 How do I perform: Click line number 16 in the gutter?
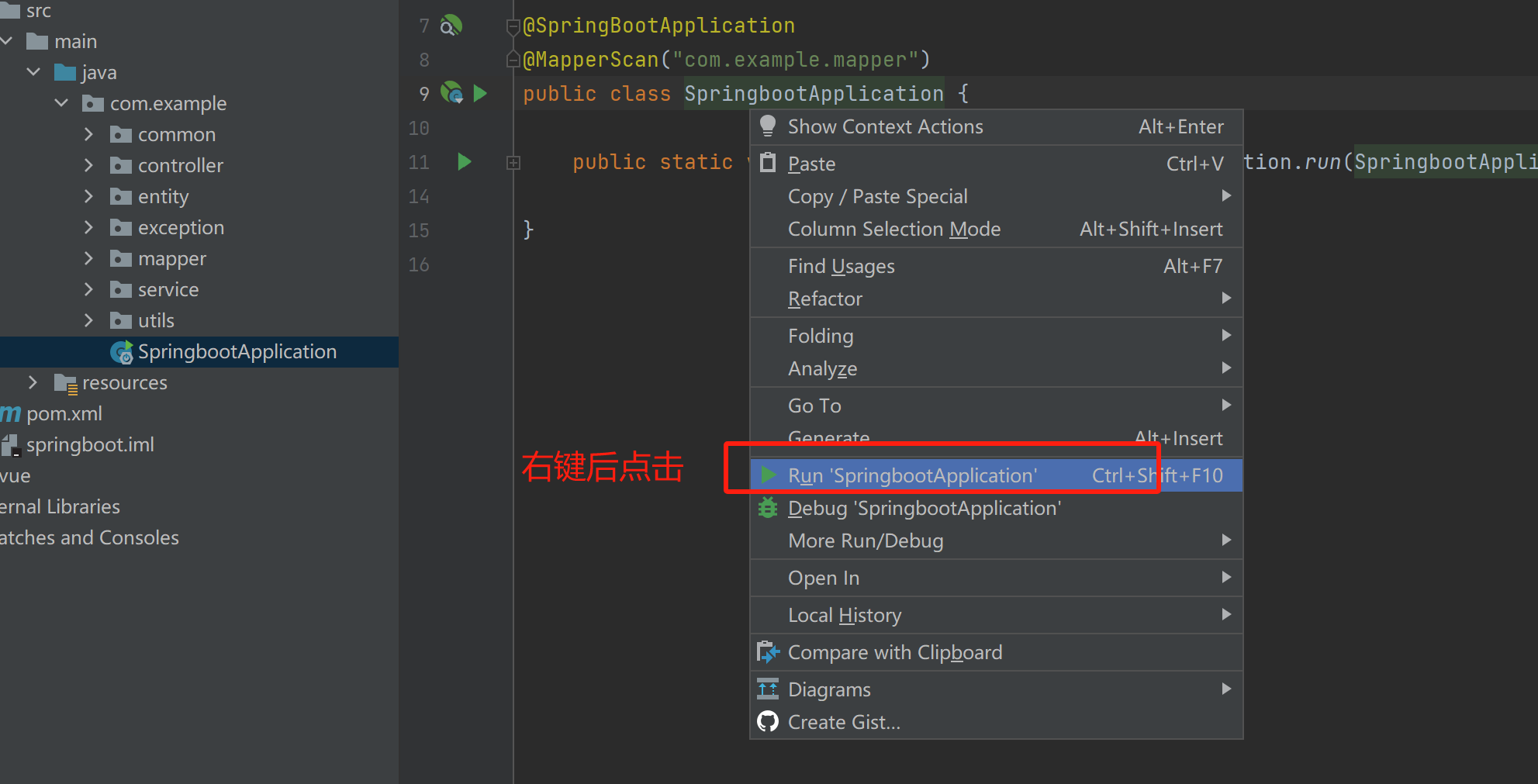pyautogui.click(x=419, y=264)
